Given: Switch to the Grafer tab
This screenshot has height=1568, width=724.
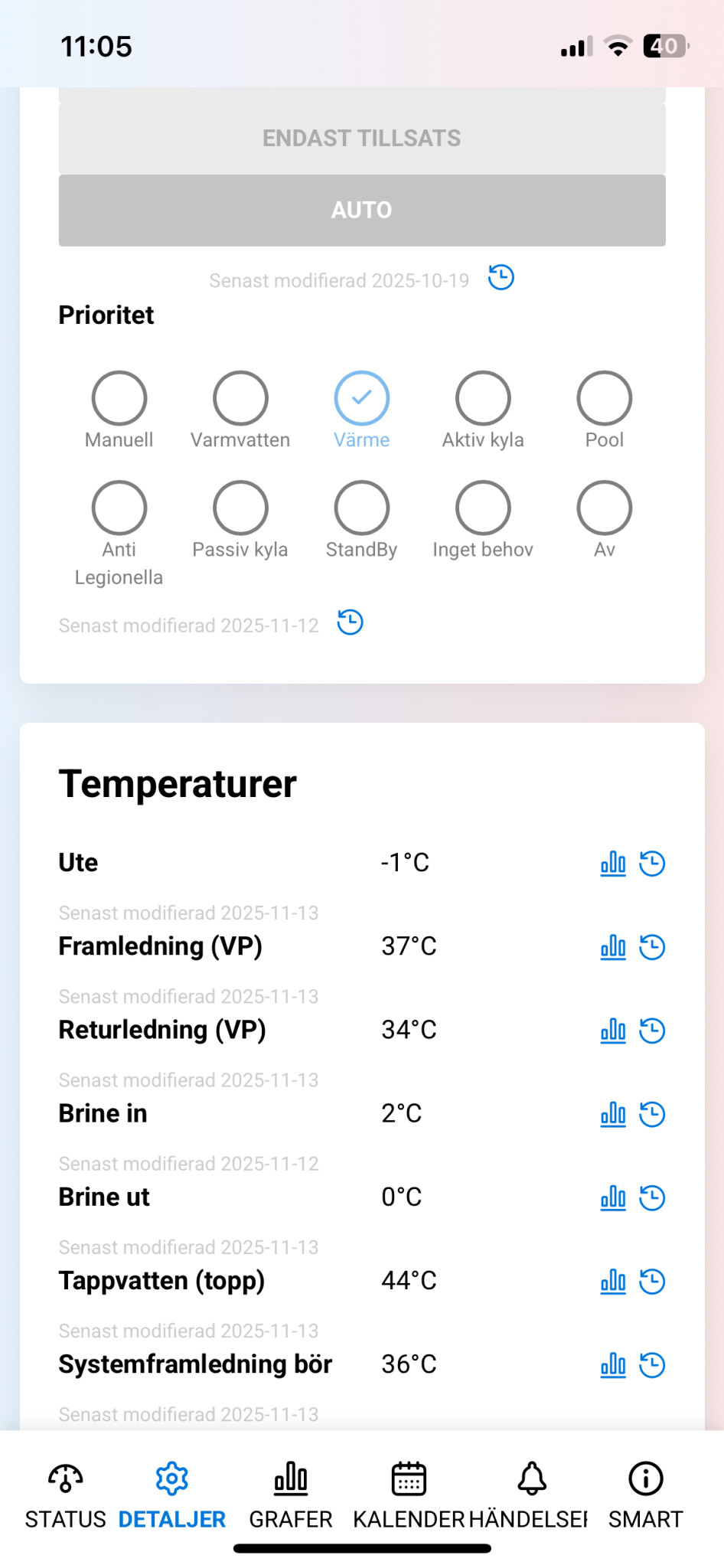Looking at the screenshot, I should coord(291,1493).
